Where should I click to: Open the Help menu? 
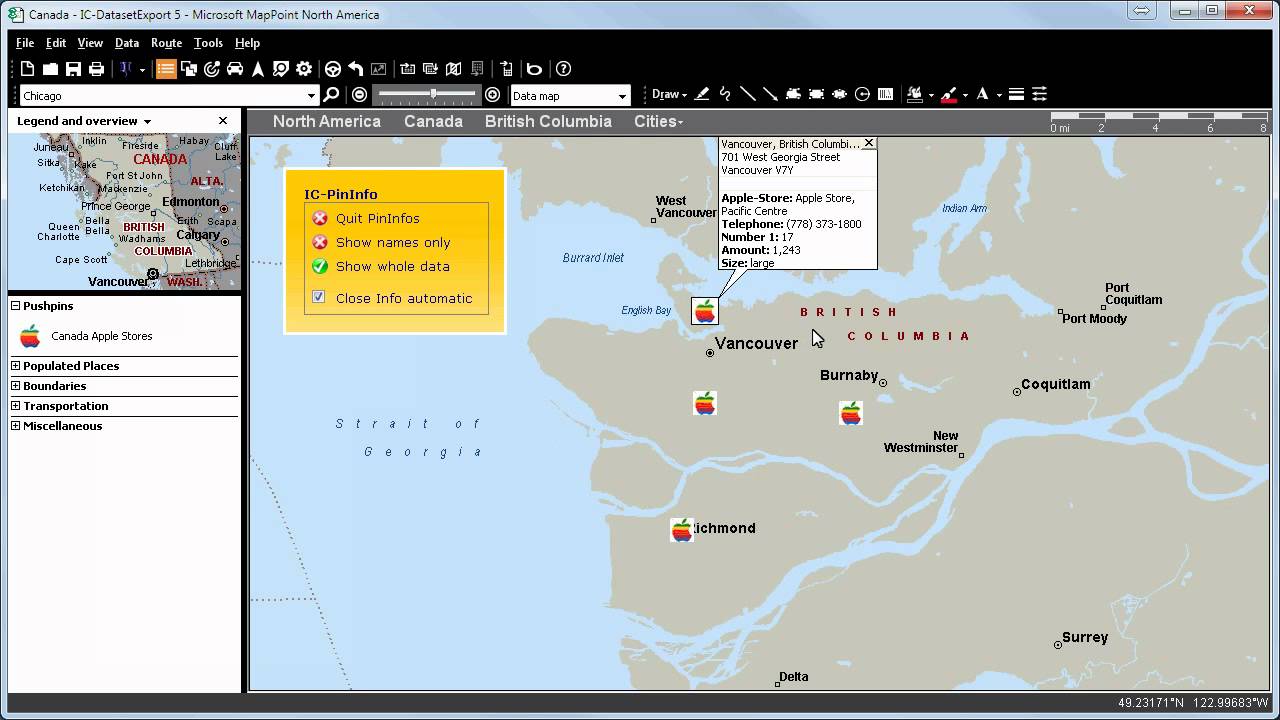pyautogui.click(x=247, y=43)
